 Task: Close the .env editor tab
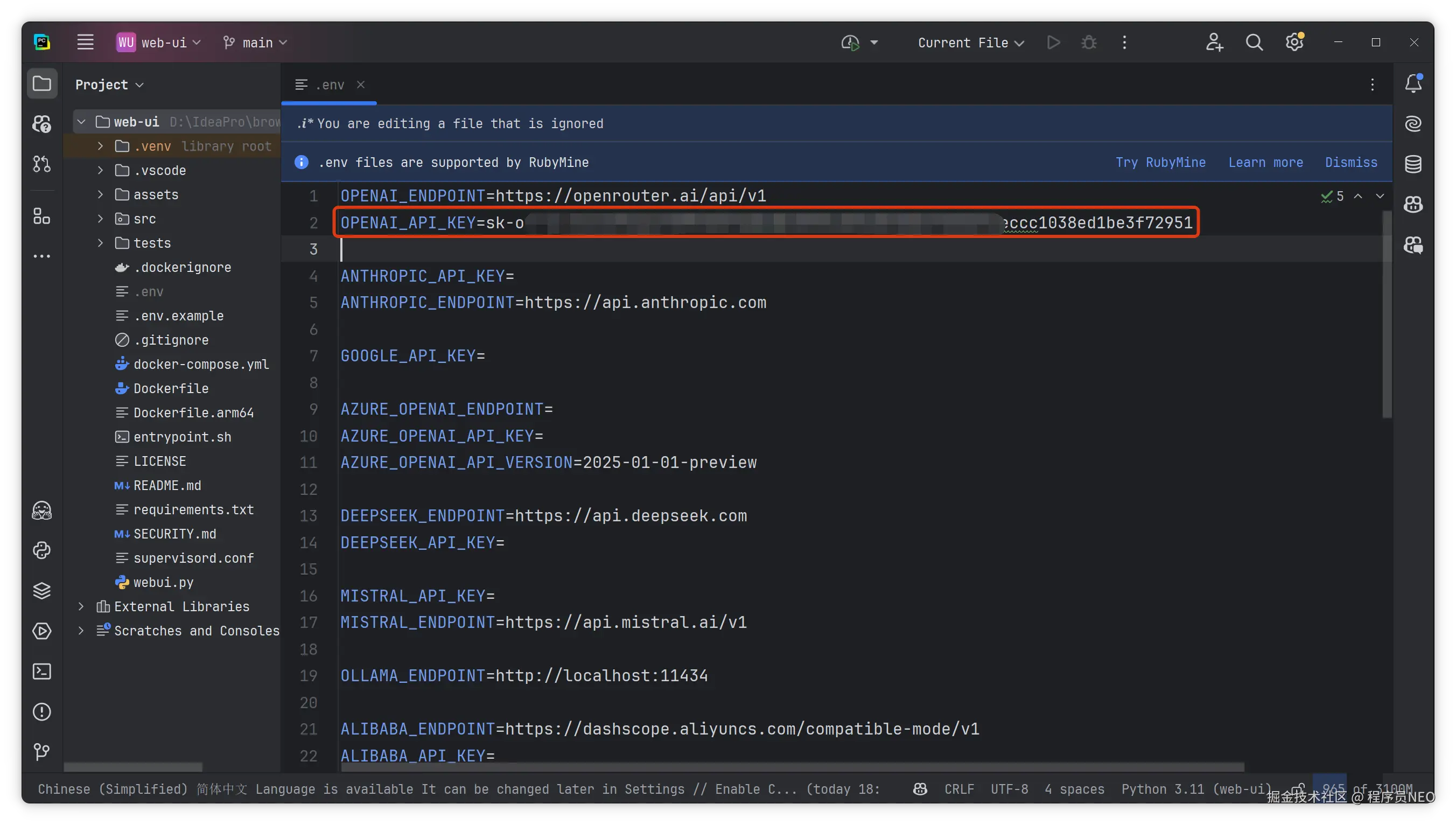pos(361,85)
